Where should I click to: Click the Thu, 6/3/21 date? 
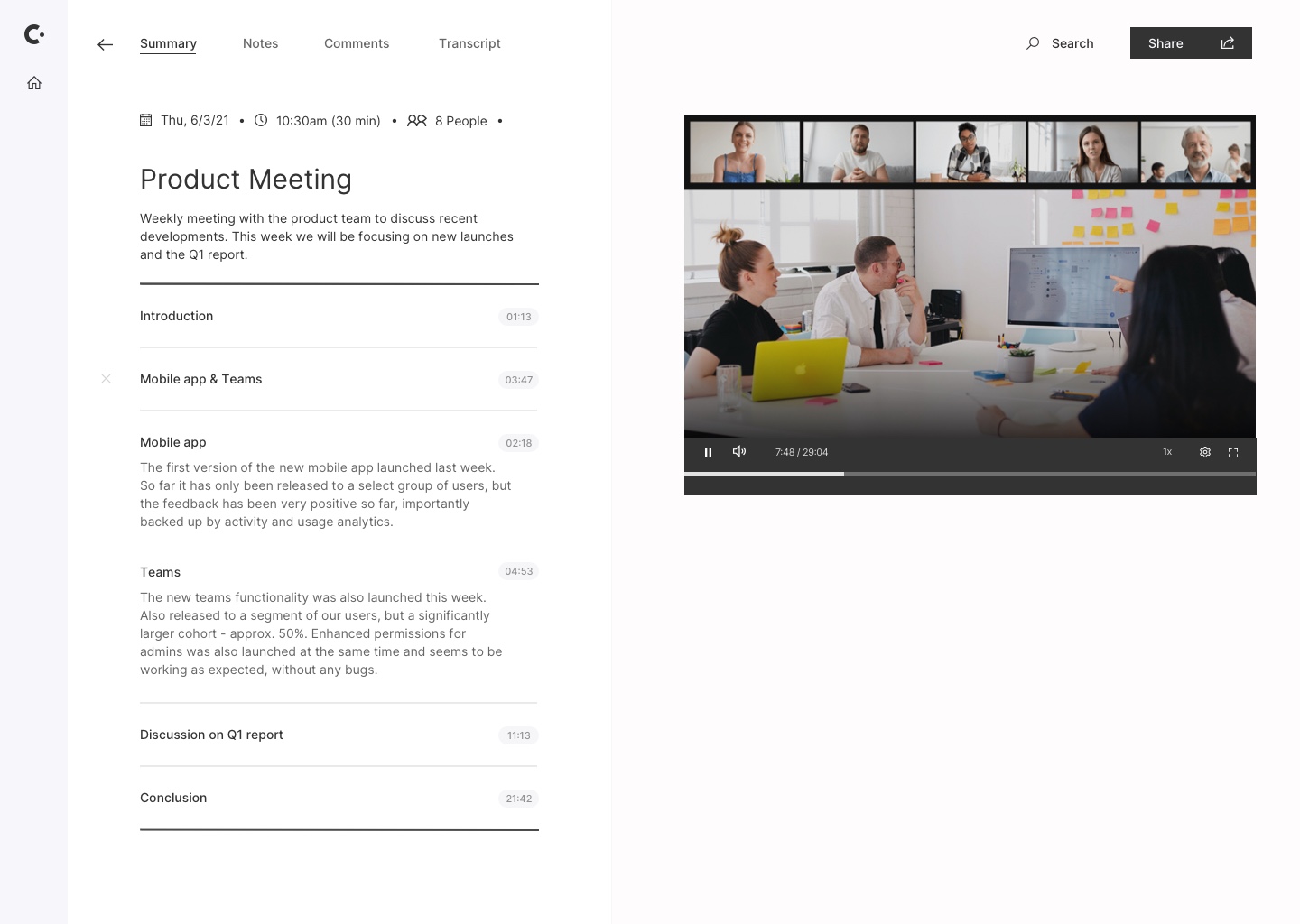coord(195,120)
